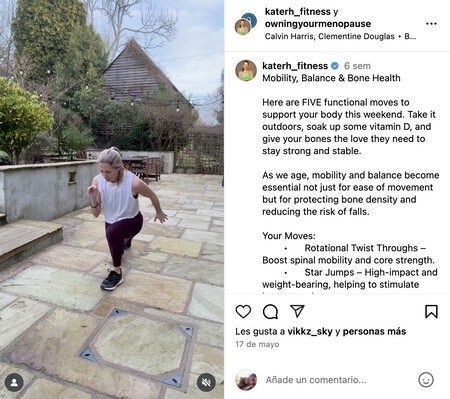The height and width of the screenshot is (399, 450).
Task: Open owningyourmenopause profile link
Action: click(x=318, y=24)
